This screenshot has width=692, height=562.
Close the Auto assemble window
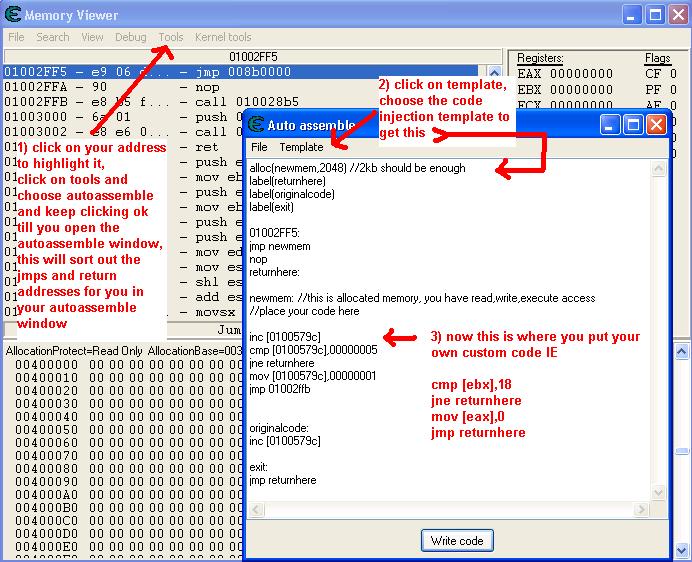(656, 125)
